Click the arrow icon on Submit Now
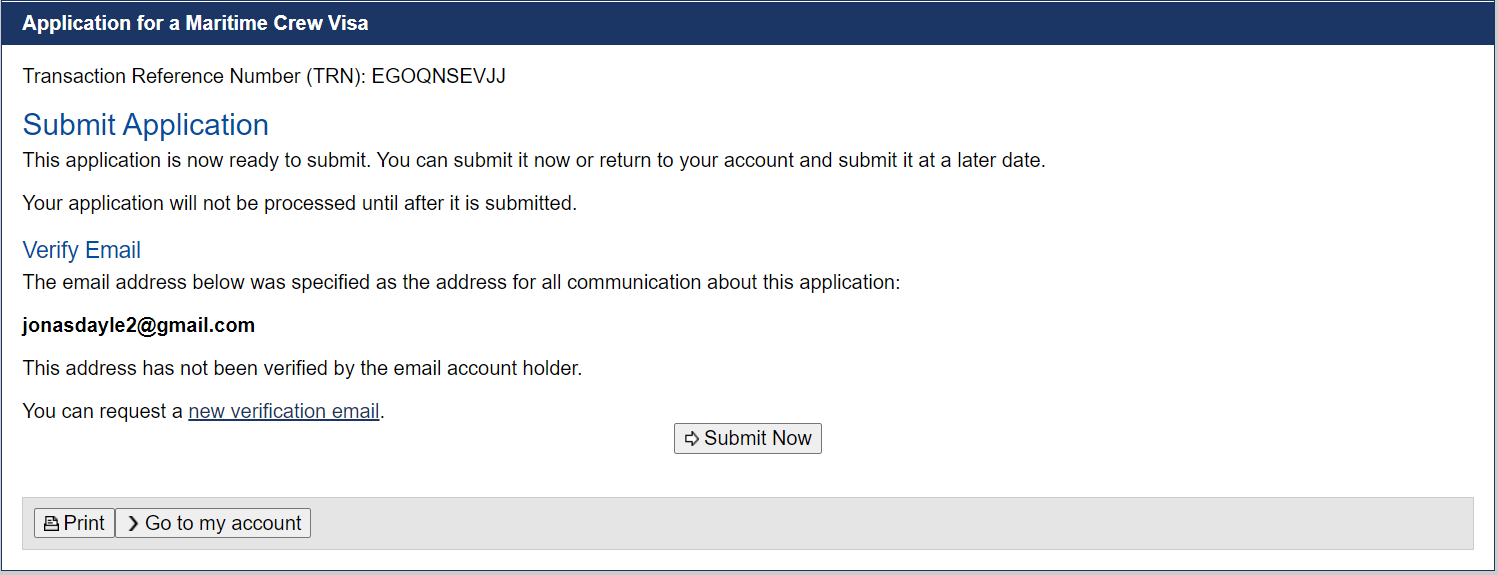1498x575 pixels. [691, 439]
